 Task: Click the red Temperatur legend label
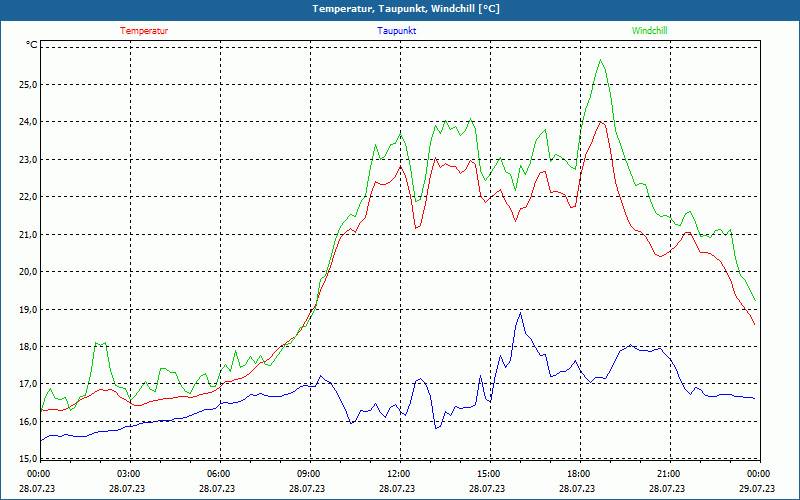(x=144, y=31)
